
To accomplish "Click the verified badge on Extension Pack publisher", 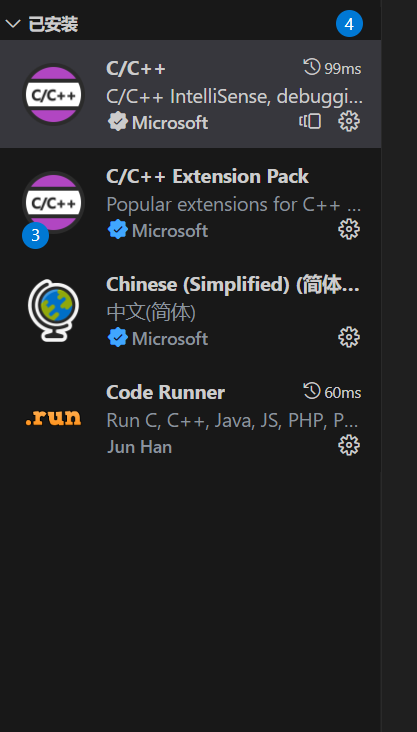I will pos(118,230).
